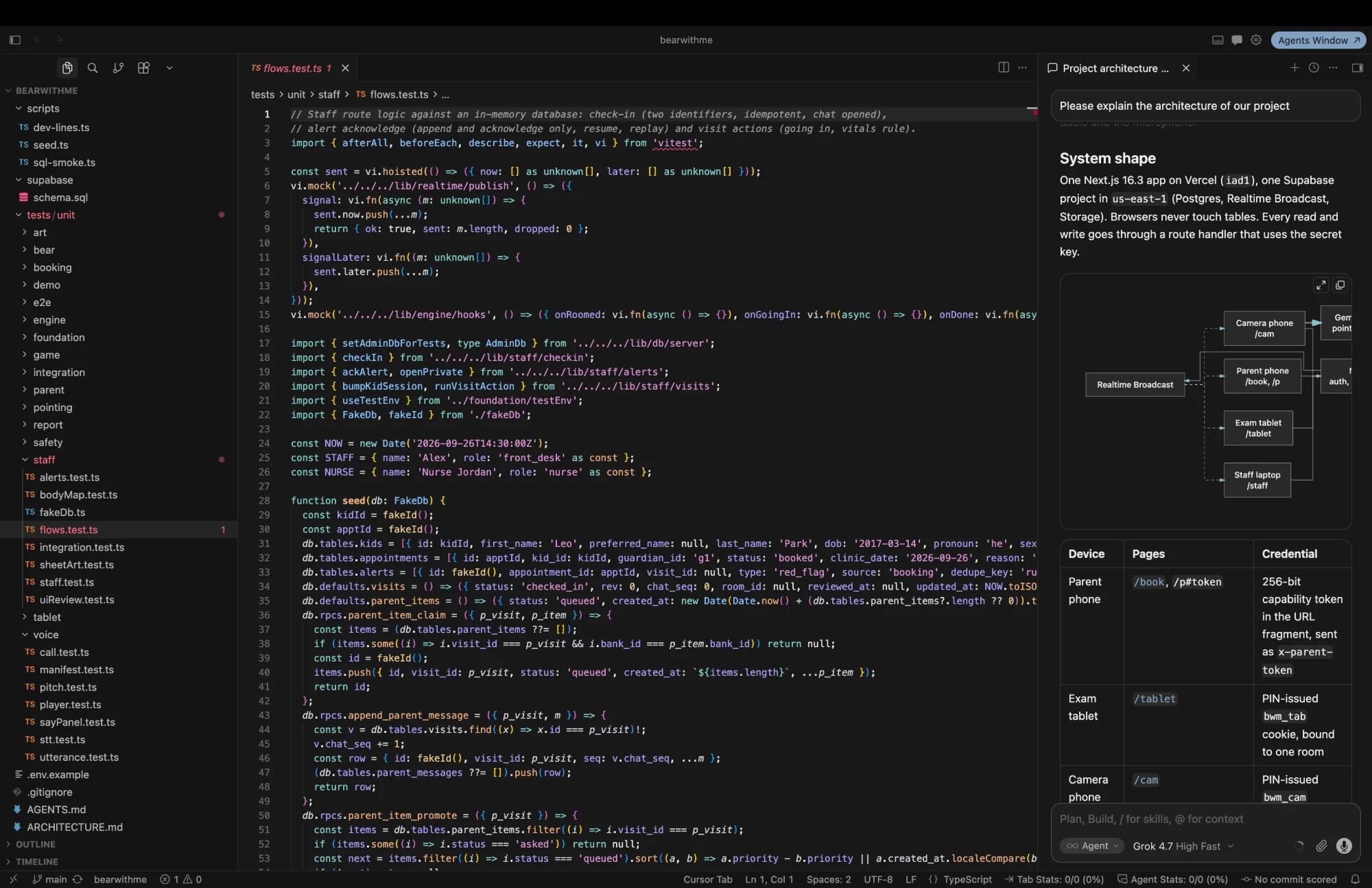Screen dimensions: 1372x888
Task: Open the Grok 4.7 High Fast model selector
Action: (1183, 846)
